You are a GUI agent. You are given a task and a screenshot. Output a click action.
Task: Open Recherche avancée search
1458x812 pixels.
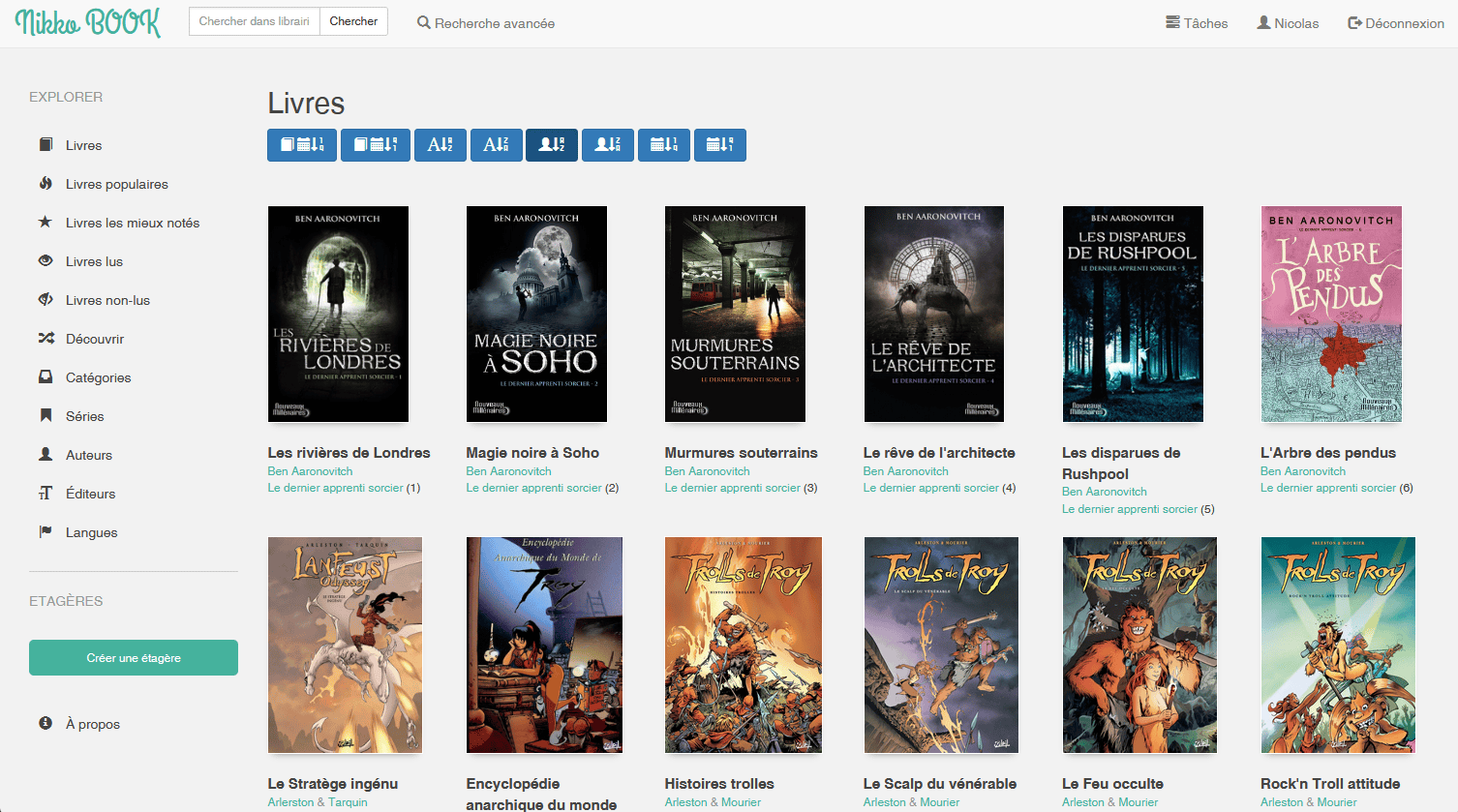click(486, 23)
